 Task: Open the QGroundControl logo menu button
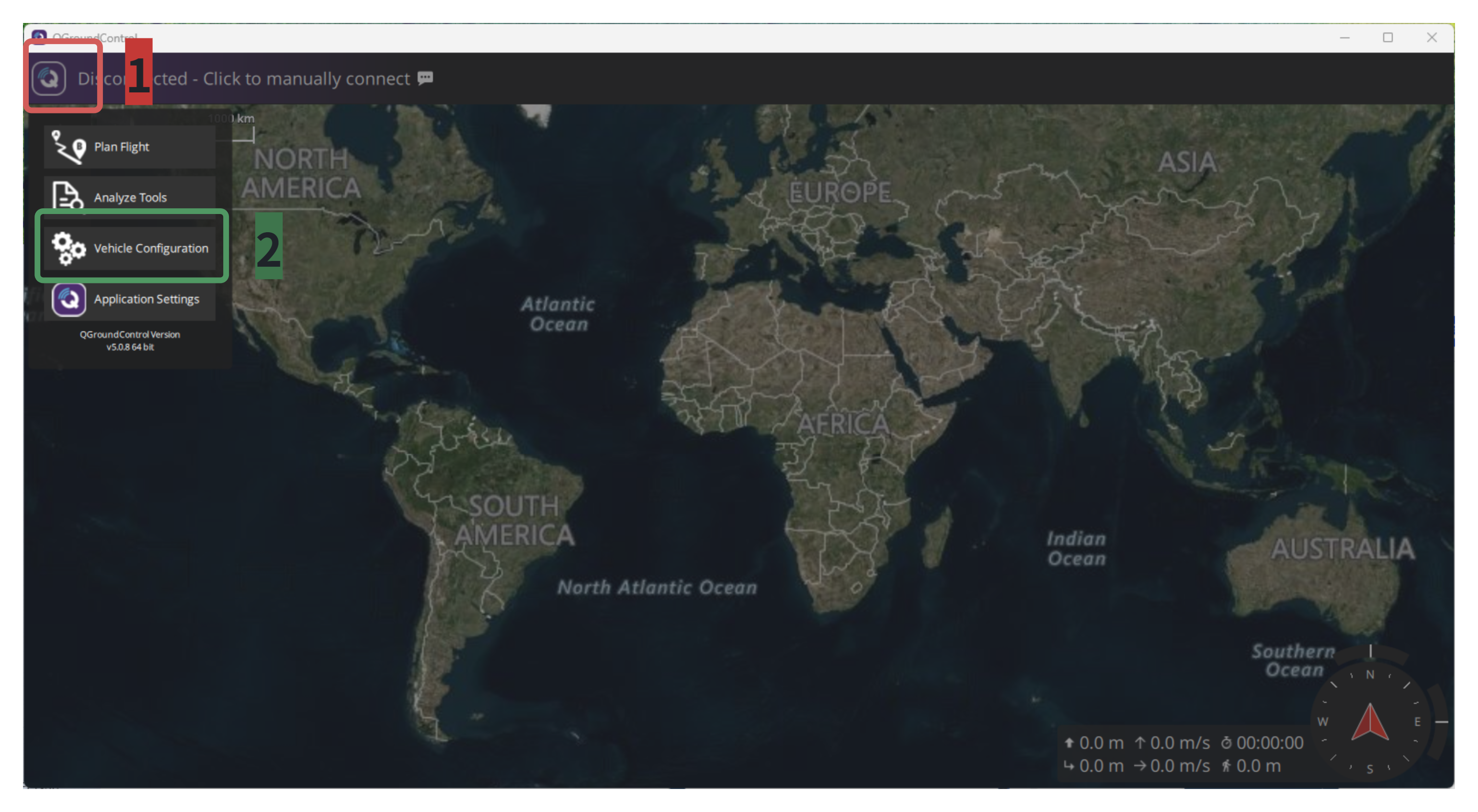tap(49, 78)
